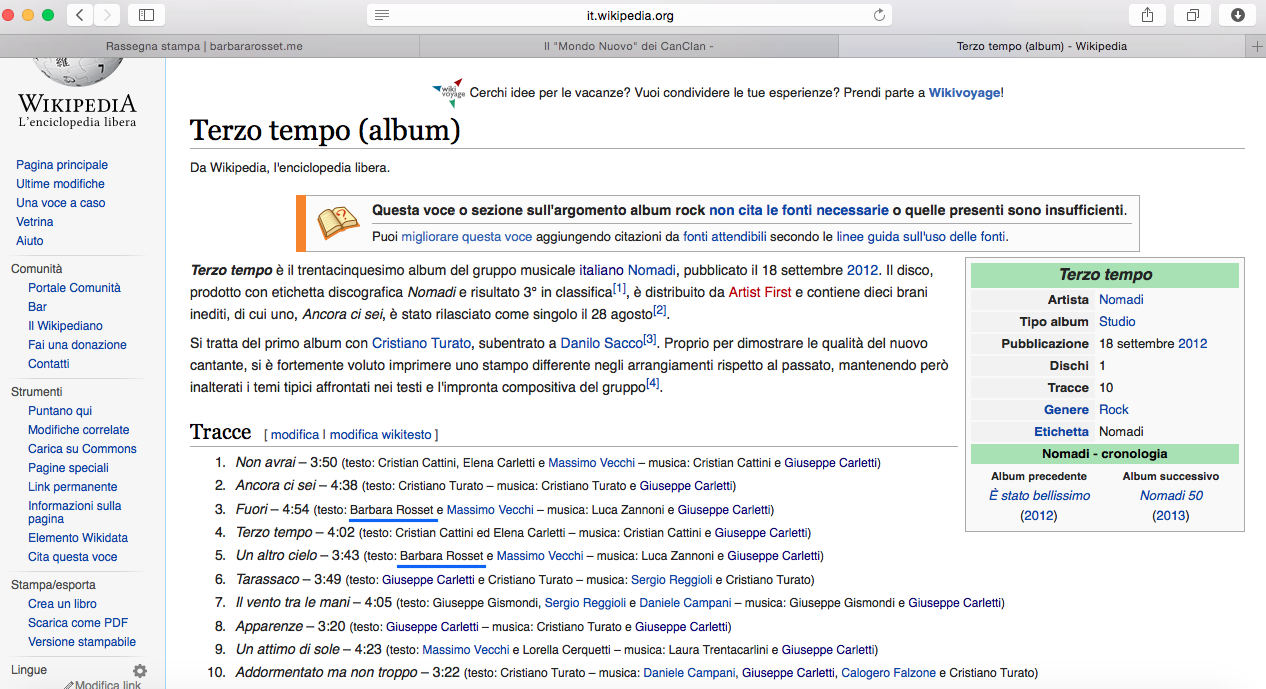Click Cita questa voce

coord(73,557)
